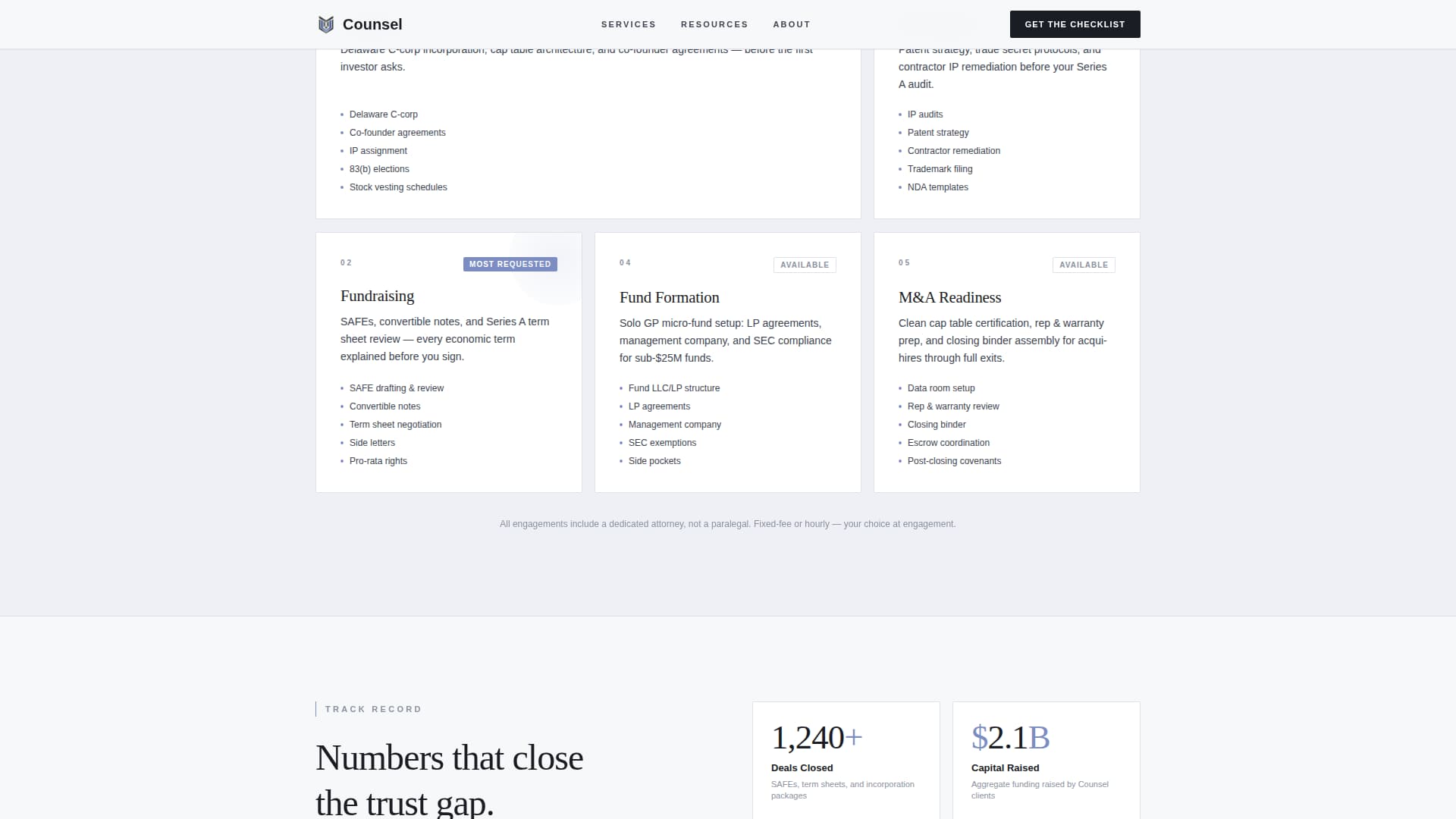The image size is (1456, 819).
Task: Click the MOST REQUESTED badge on Fundraising
Action: click(510, 264)
